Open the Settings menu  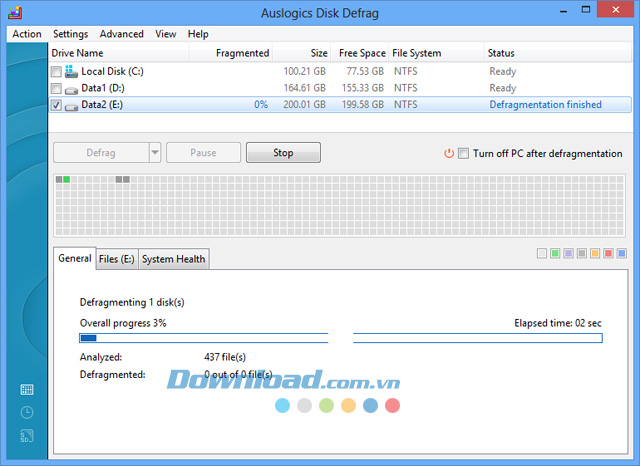coord(71,34)
